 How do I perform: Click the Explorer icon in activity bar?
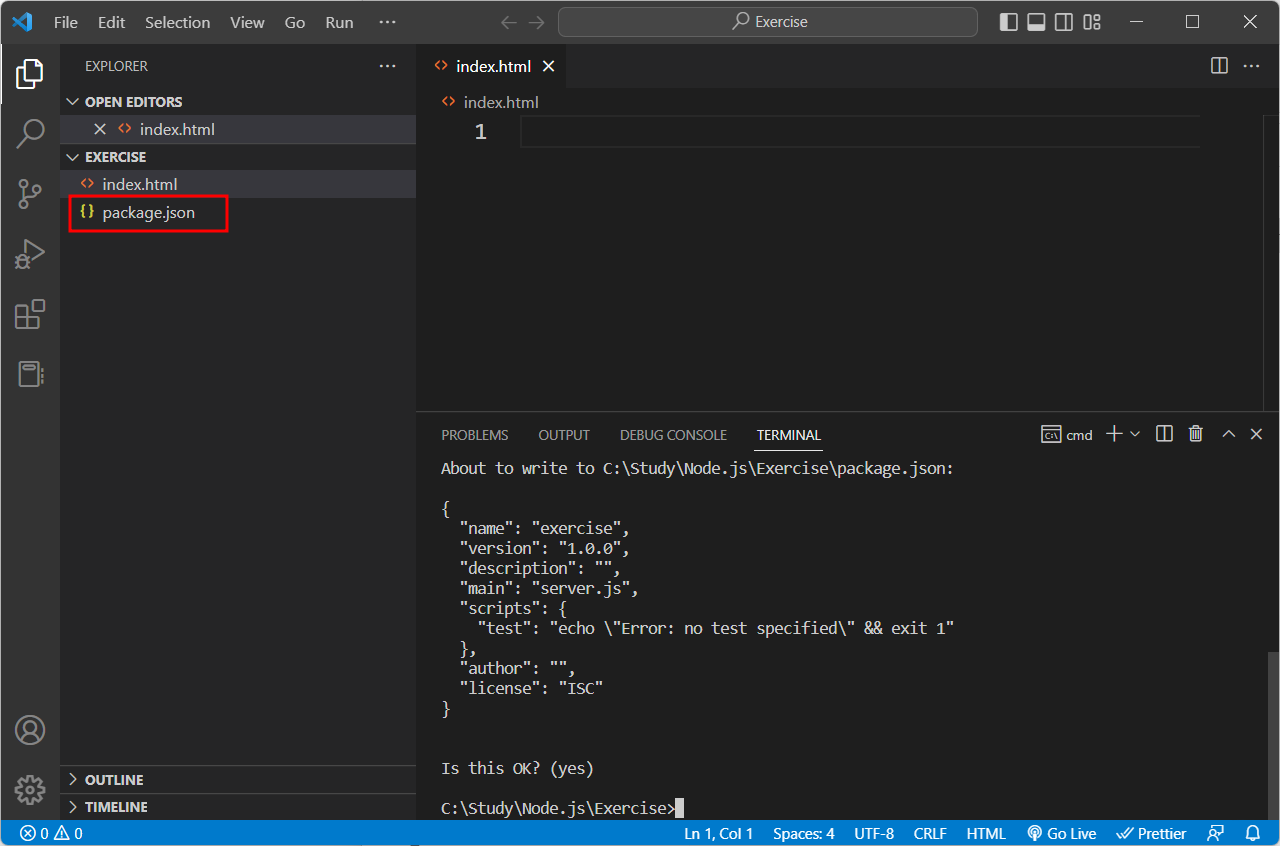(x=30, y=73)
